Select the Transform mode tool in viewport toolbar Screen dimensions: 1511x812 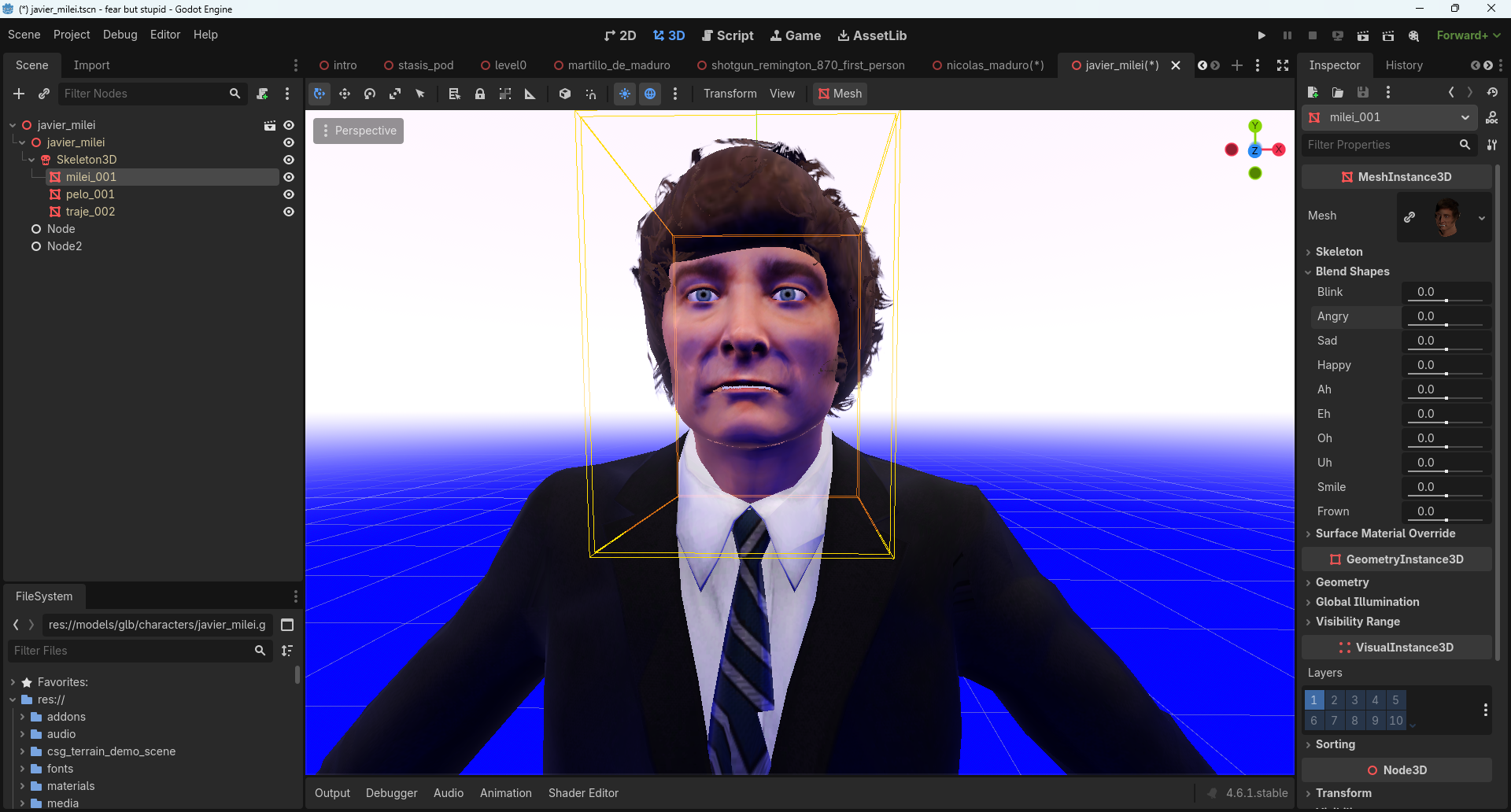pos(320,94)
